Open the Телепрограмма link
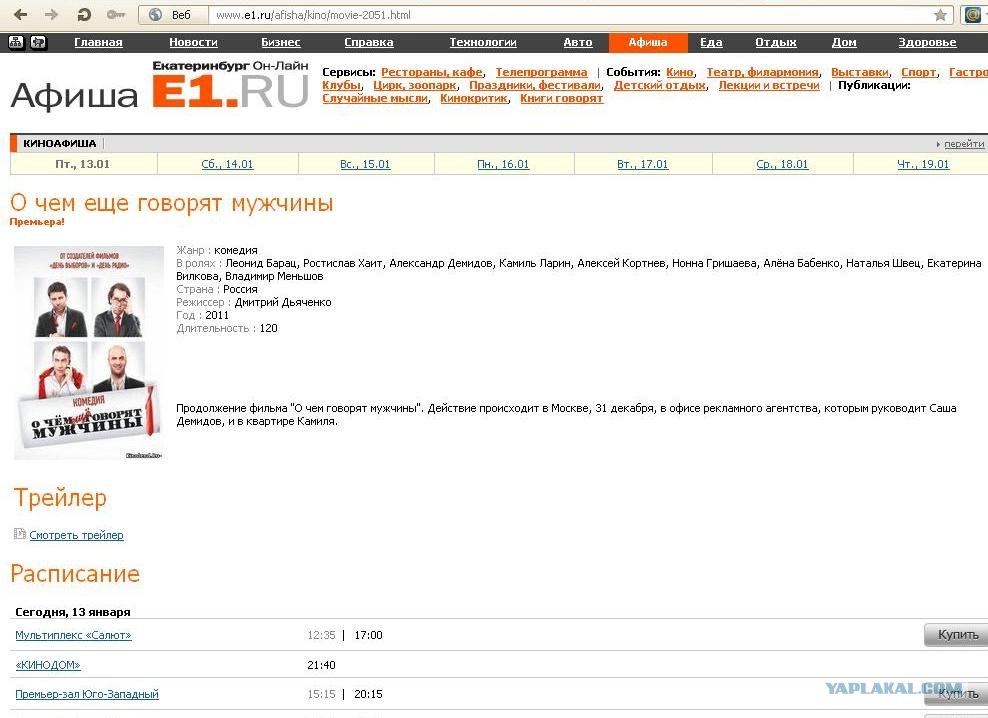This screenshot has height=718, width=988. (x=541, y=72)
